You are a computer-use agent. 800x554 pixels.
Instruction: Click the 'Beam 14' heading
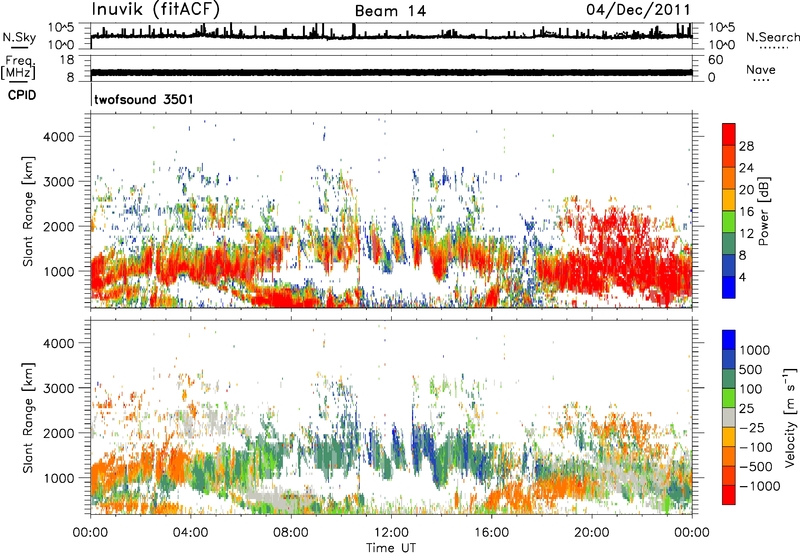tap(390, 11)
